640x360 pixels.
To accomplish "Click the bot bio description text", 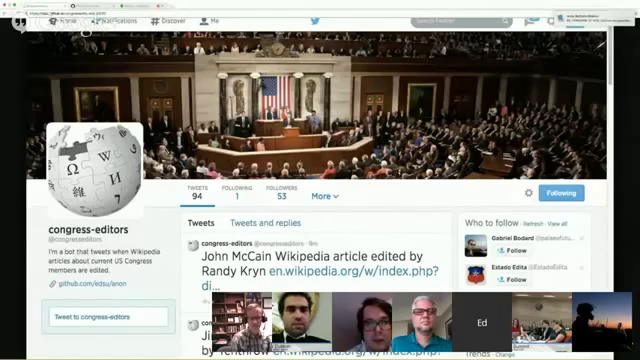I will point(104,261).
